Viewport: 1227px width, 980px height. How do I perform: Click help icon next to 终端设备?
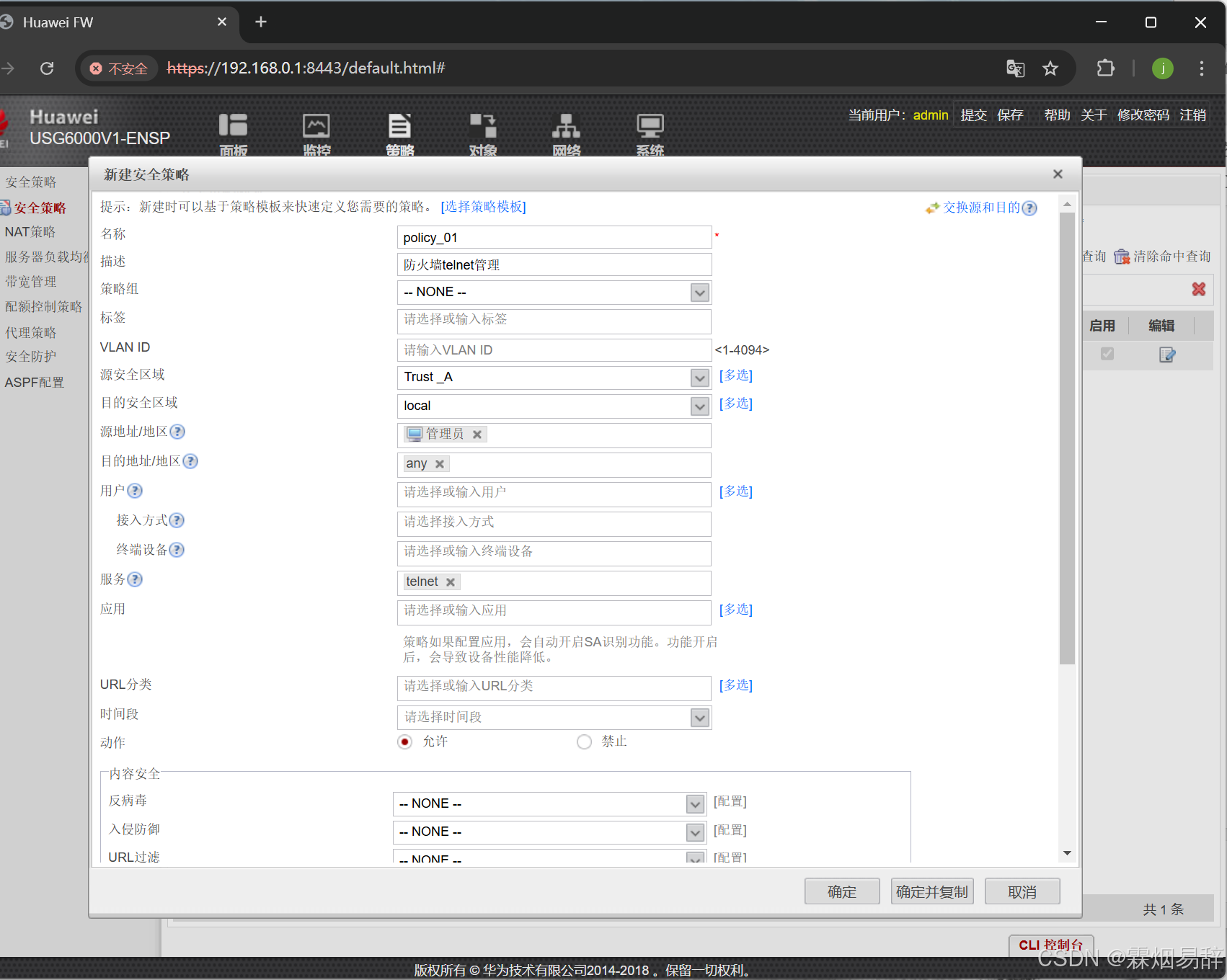point(177,550)
